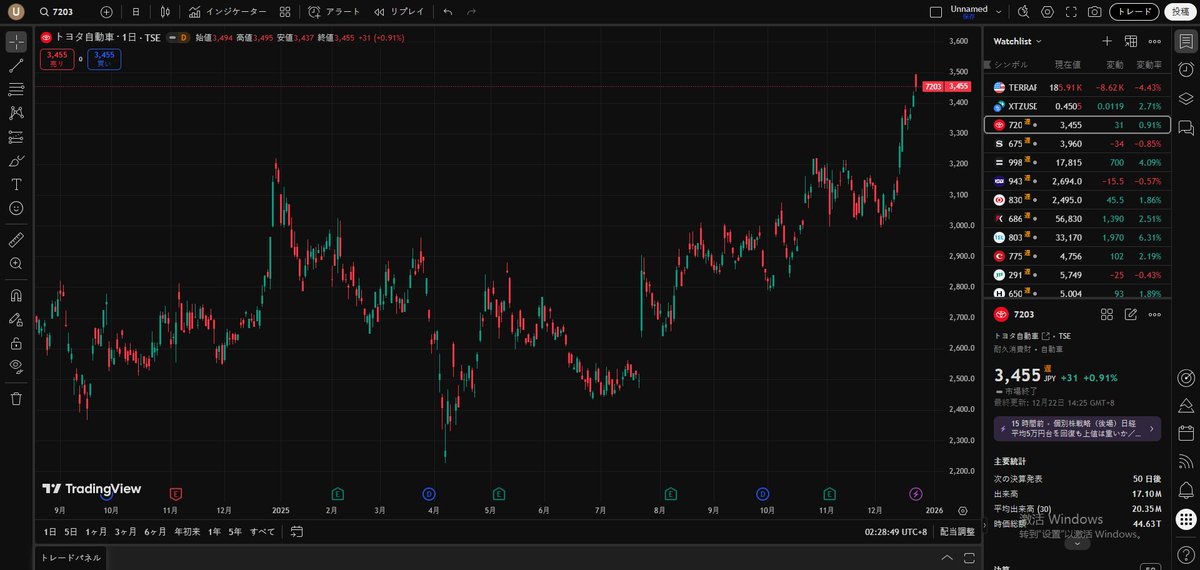
Task: Click the undo arrow
Action: click(x=448, y=12)
